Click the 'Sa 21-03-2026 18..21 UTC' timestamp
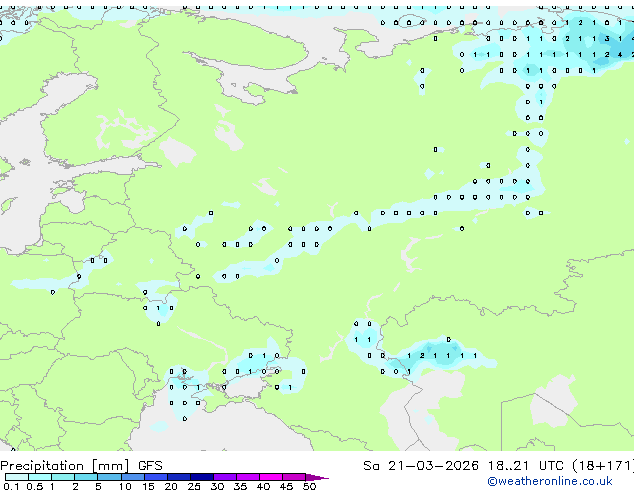 click(x=463, y=466)
